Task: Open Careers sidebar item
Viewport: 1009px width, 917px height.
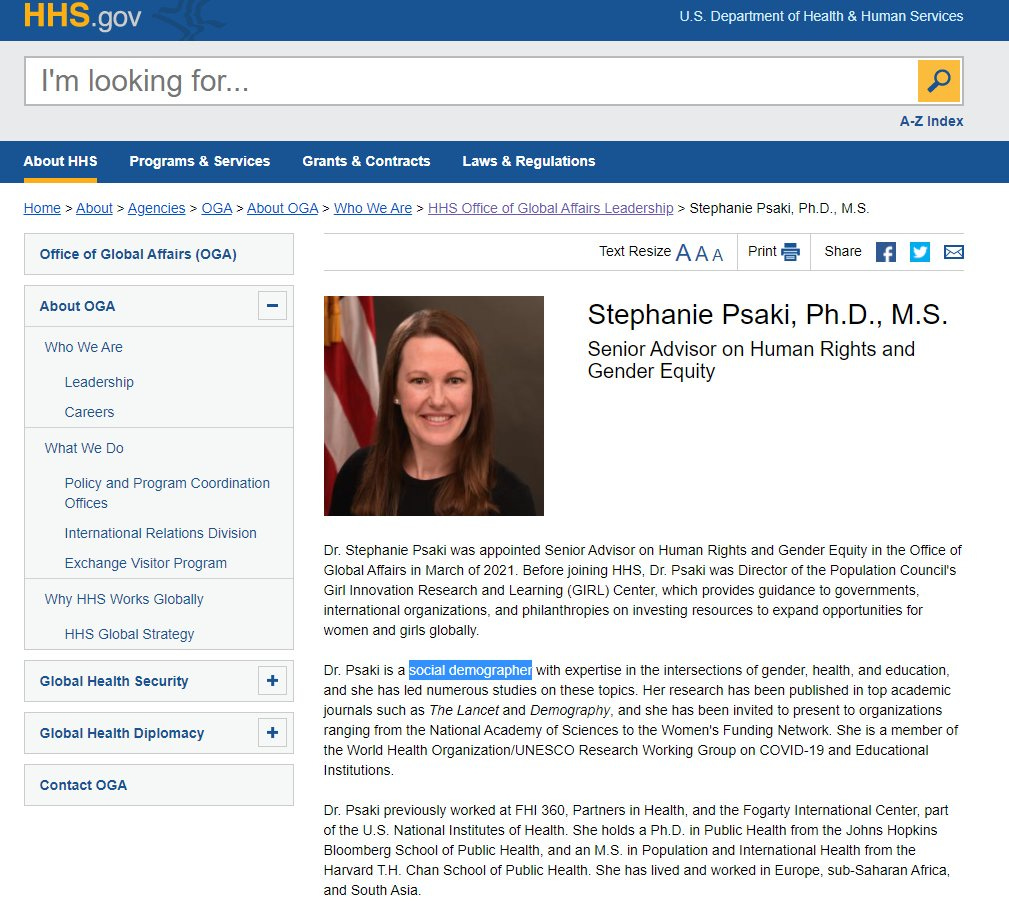Action: pos(89,412)
